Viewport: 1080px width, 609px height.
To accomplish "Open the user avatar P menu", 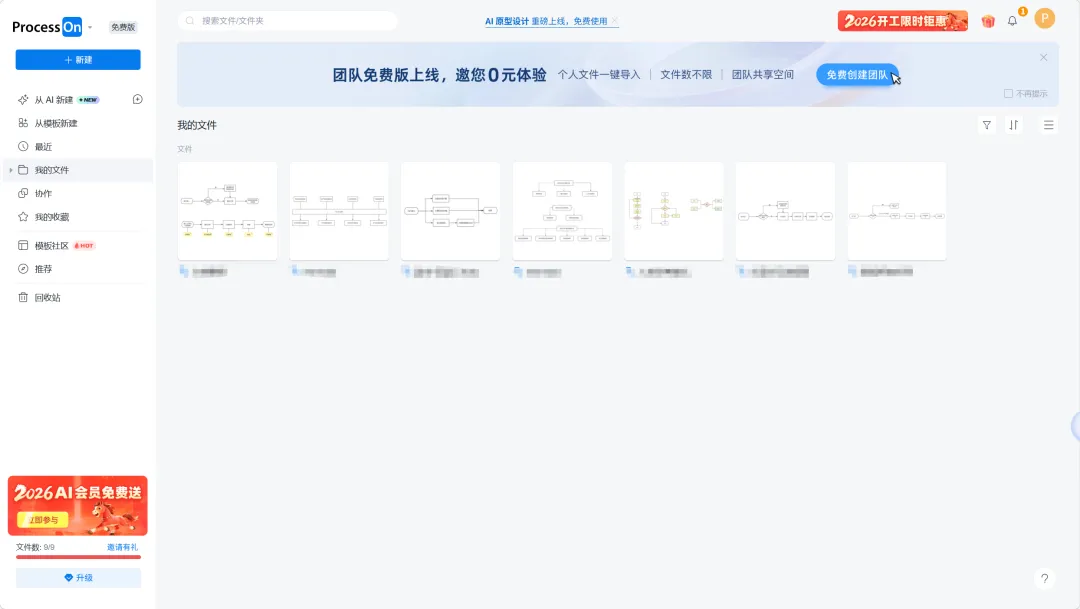I will point(1045,19).
